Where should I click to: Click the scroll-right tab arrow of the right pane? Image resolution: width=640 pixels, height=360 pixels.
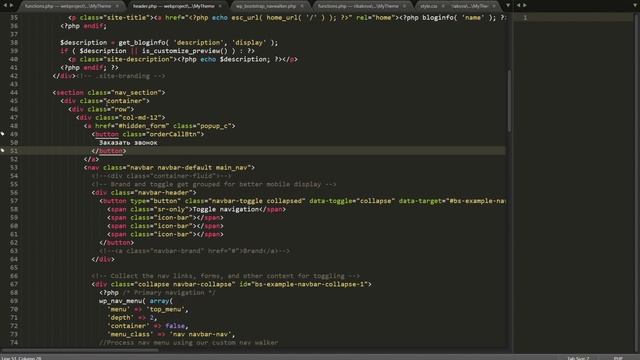pyautogui.click(x=525, y=5)
